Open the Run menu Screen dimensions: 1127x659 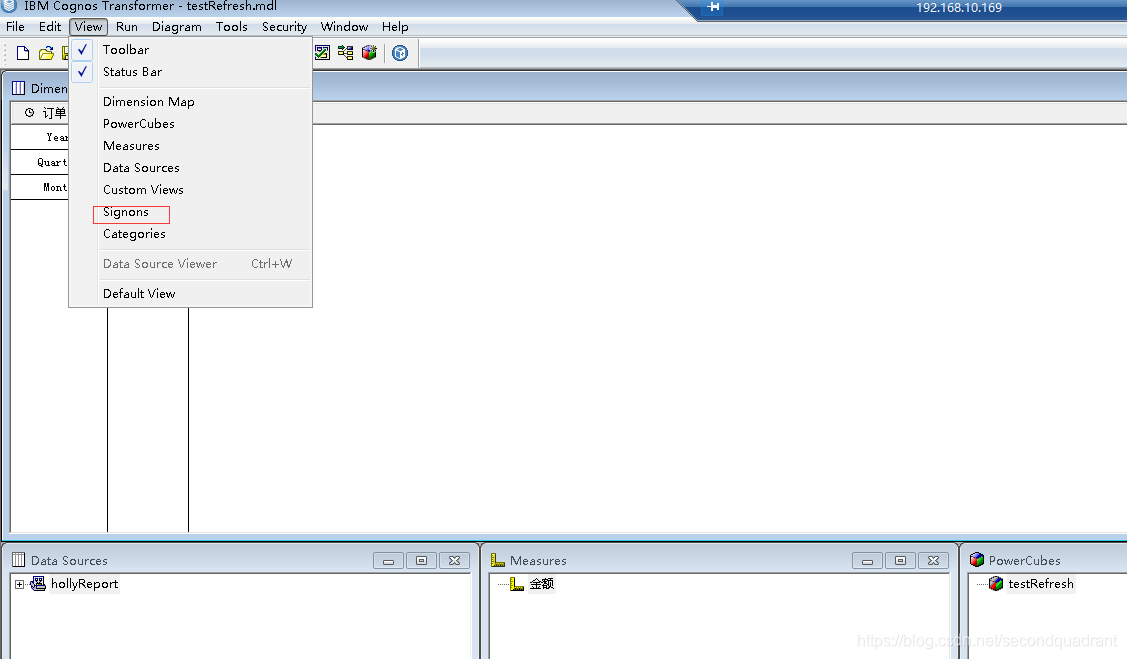tap(126, 27)
